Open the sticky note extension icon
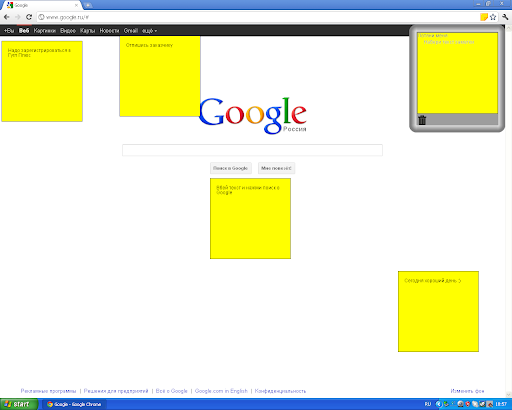This screenshot has height=410, width=512. 484,17
